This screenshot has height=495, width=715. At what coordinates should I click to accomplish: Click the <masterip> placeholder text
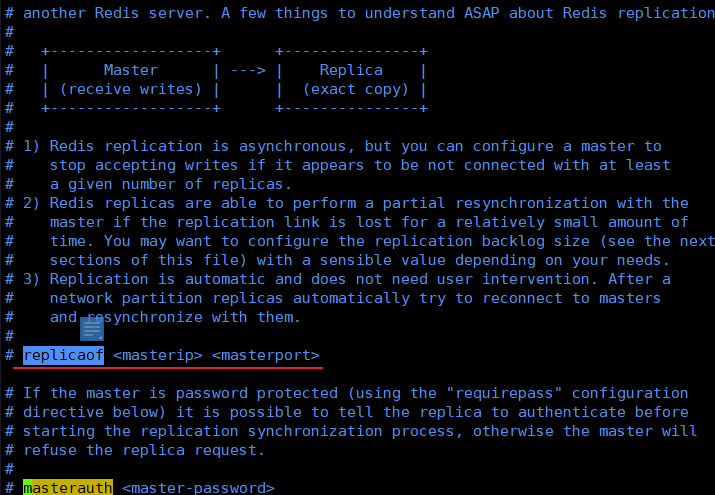point(157,355)
